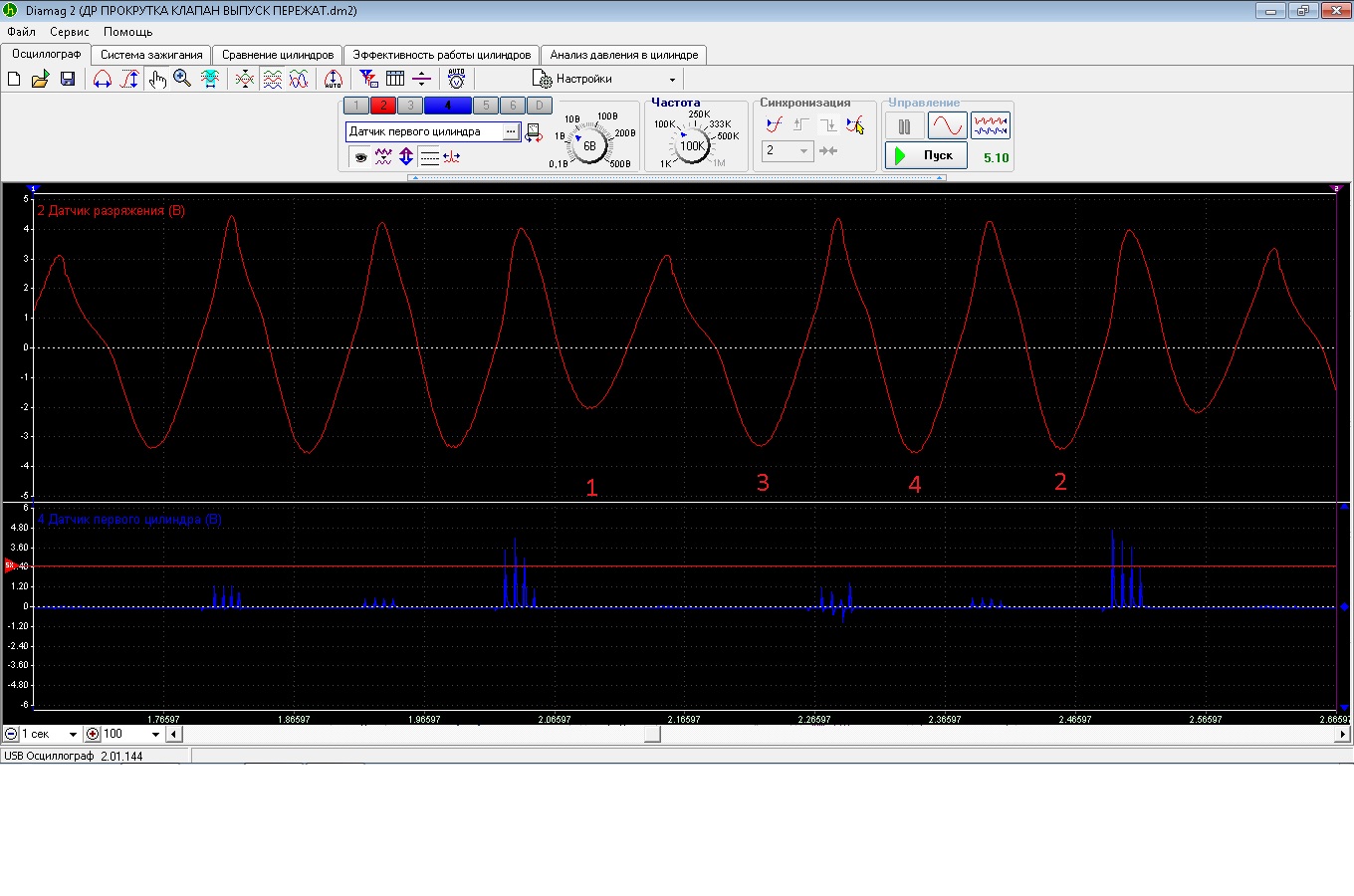The image size is (1354, 896).
Task: Open the Файл menu
Action: 21,32
